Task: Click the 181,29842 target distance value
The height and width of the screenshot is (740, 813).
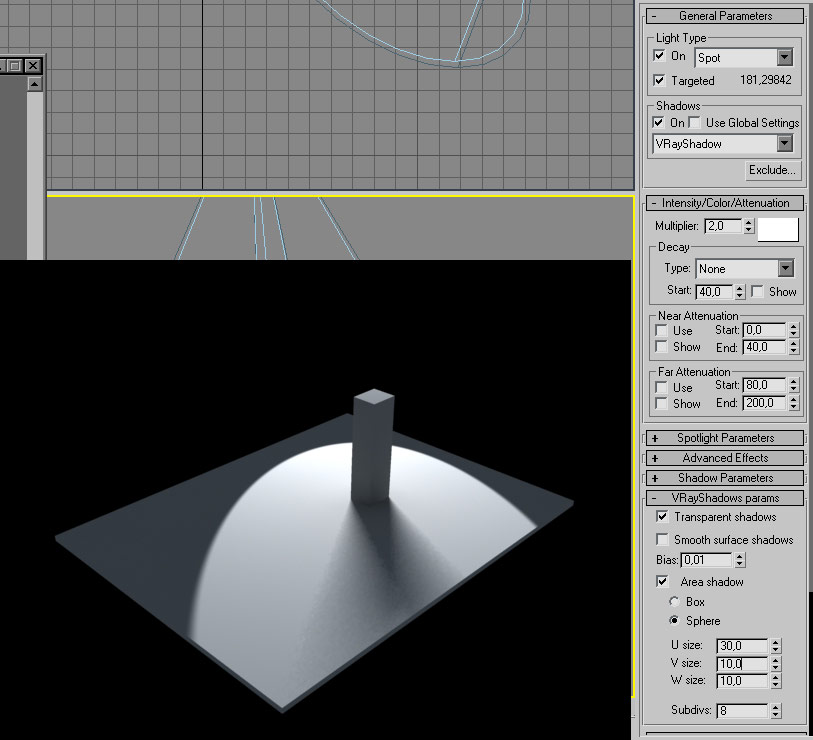Action: (x=765, y=80)
